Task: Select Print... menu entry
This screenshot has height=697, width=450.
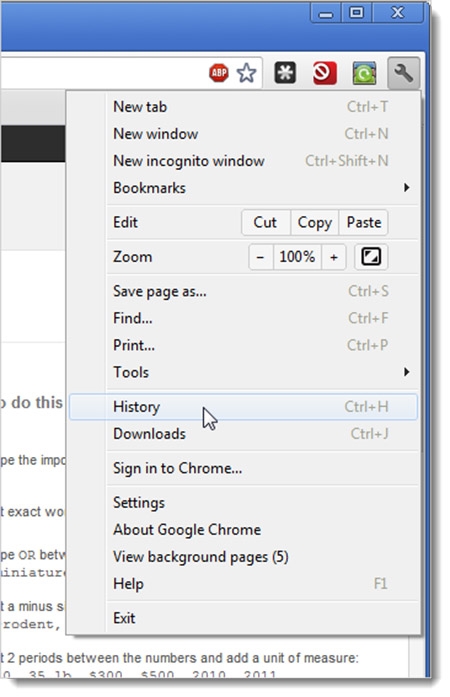Action: point(244,345)
